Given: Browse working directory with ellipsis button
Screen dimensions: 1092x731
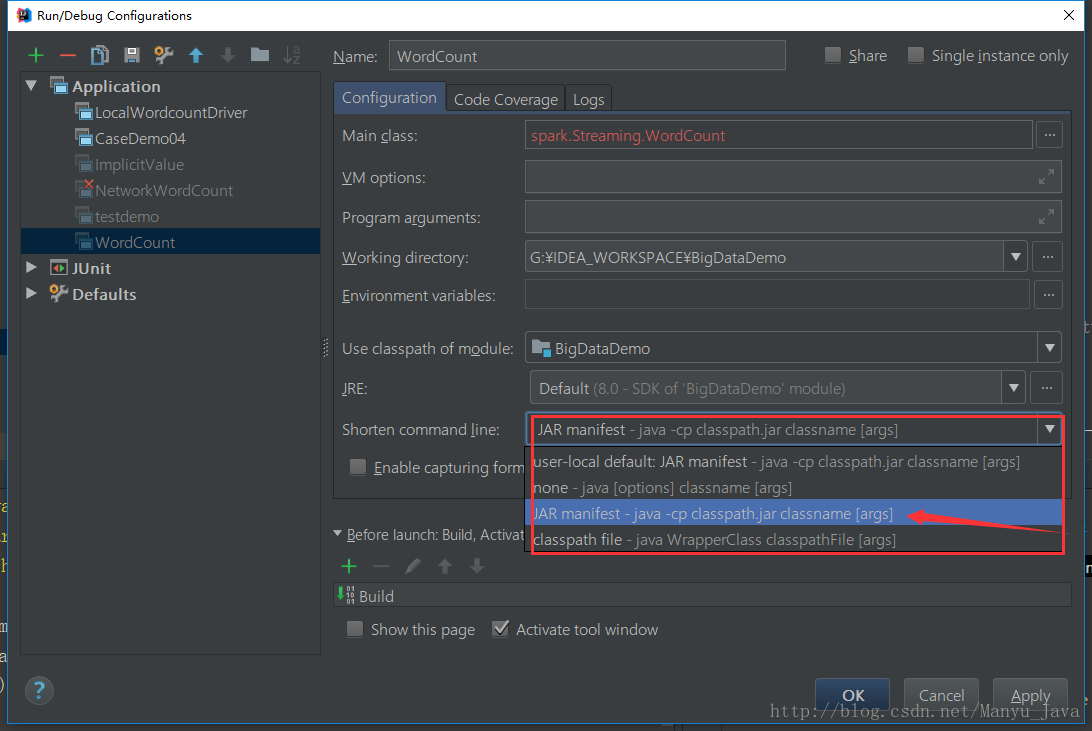Looking at the screenshot, I should pyautogui.click(x=1048, y=258).
